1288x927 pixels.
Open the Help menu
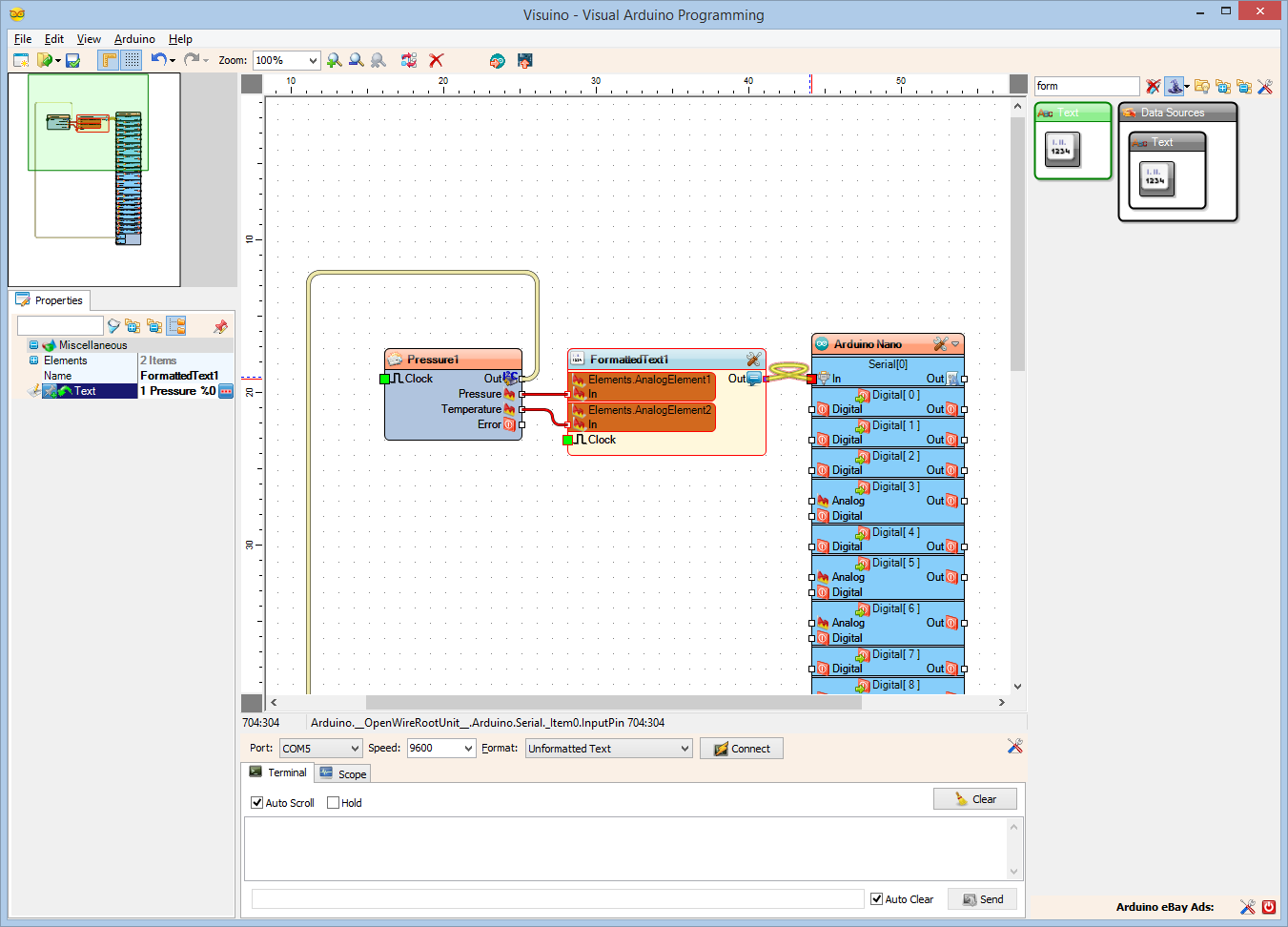tap(180, 39)
